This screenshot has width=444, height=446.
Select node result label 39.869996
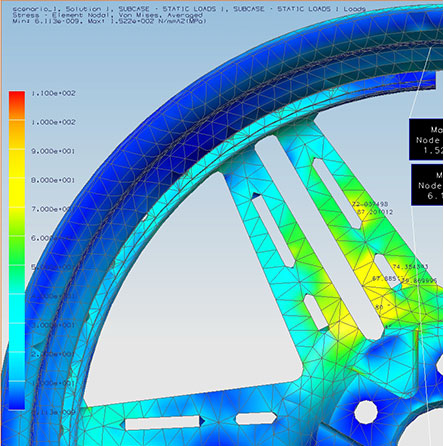419,281
